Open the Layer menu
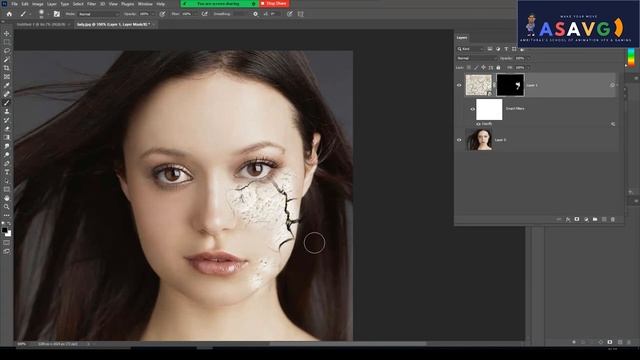The height and width of the screenshot is (360, 640). (52, 4)
